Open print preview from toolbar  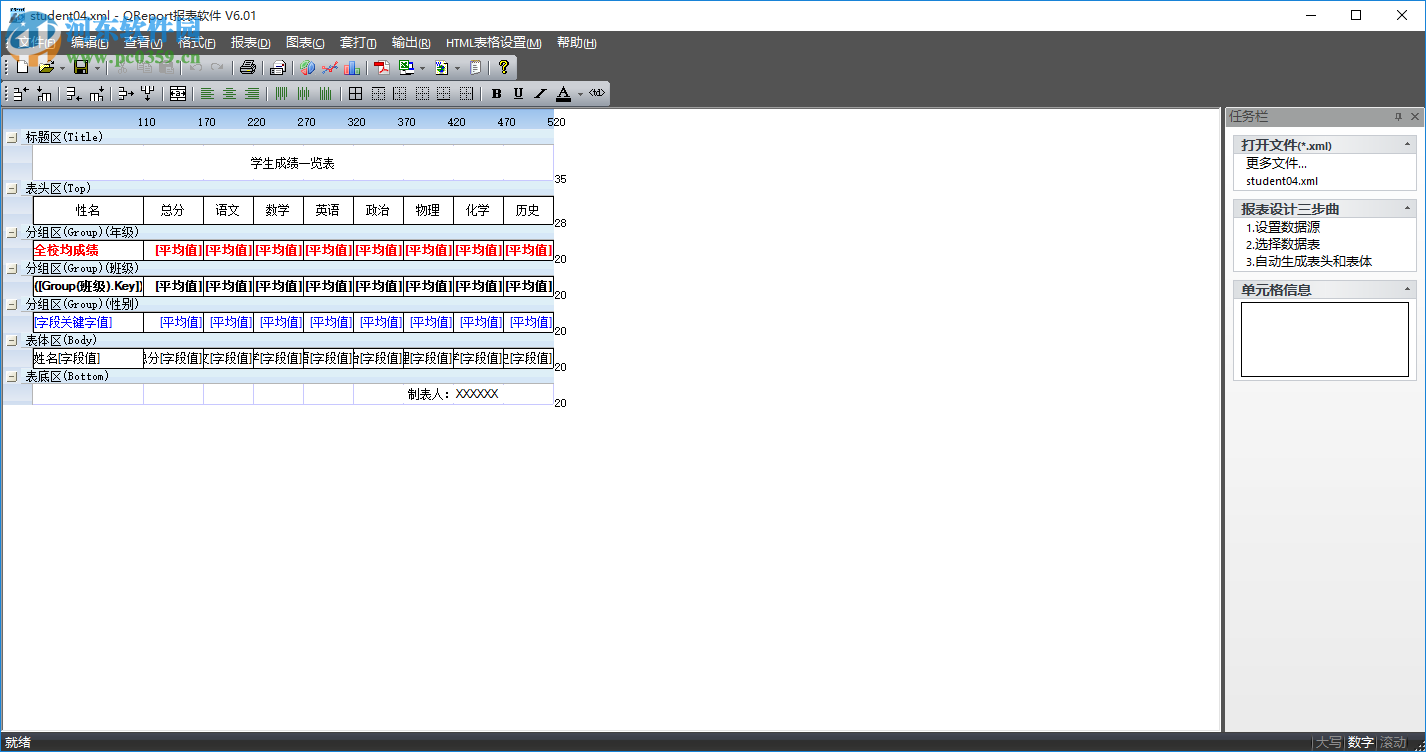click(278, 67)
